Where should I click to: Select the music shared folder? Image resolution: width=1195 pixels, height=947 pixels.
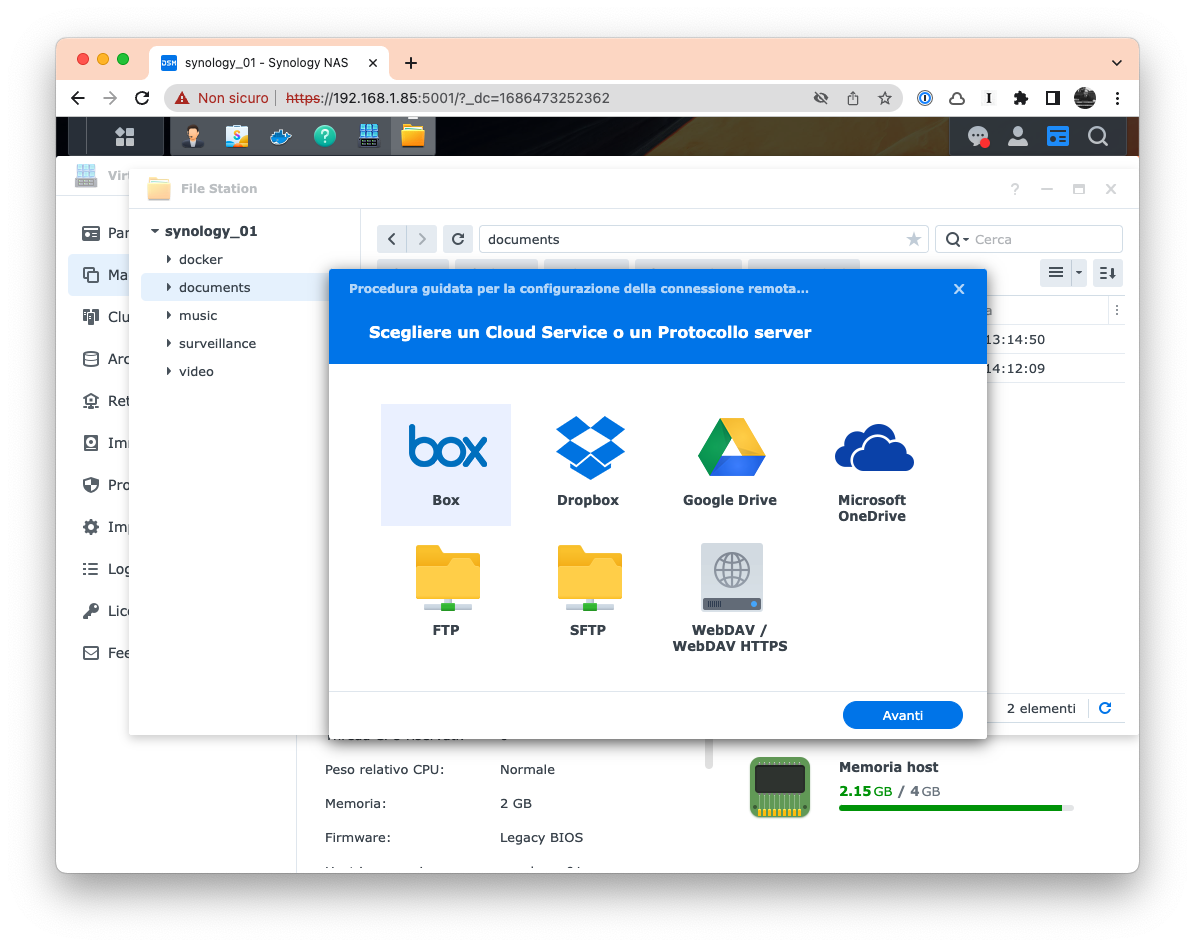pyautogui.click(x=198, y=315)
